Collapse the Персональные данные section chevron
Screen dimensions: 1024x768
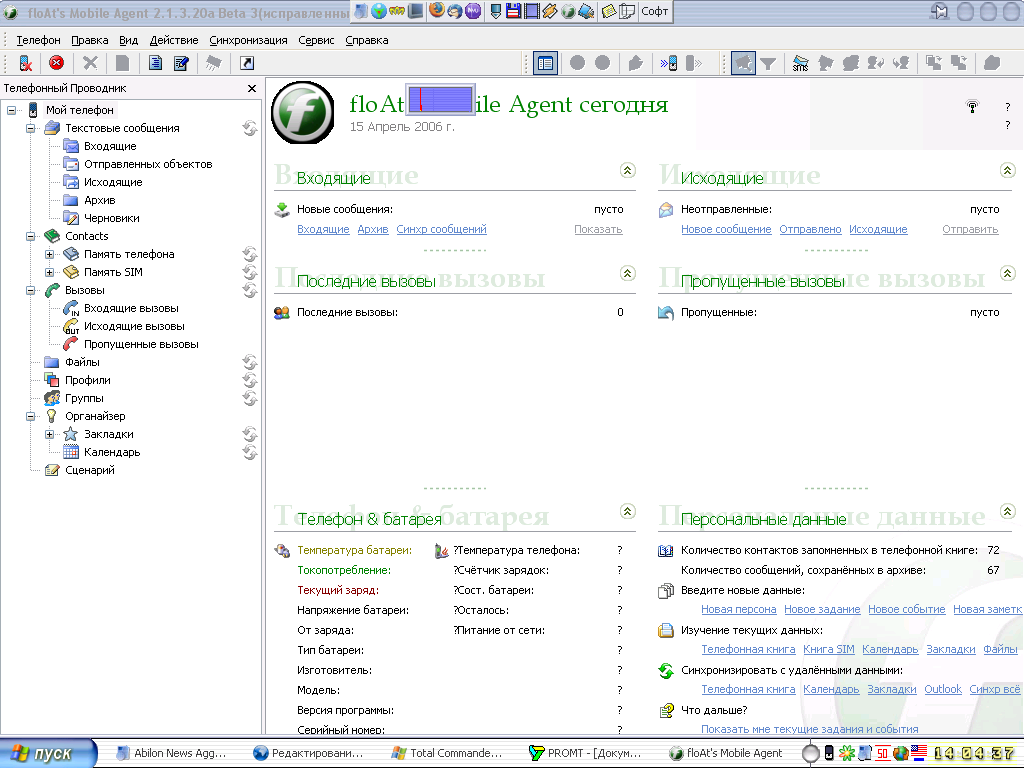pyautogui.click(x=1008, y=511)
